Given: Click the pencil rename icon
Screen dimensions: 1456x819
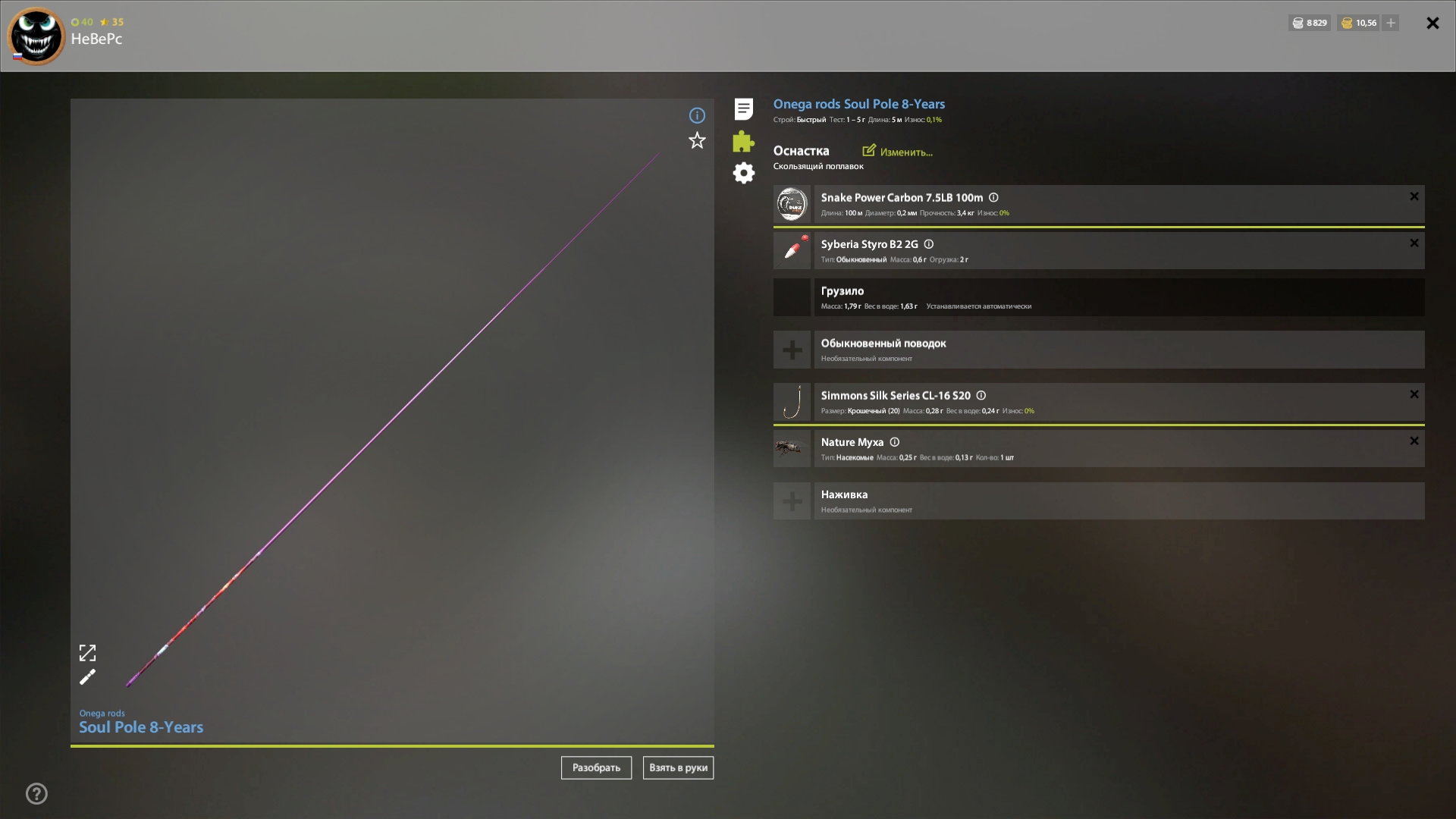Looking at the screenshot, I should (x=88, y=677).
